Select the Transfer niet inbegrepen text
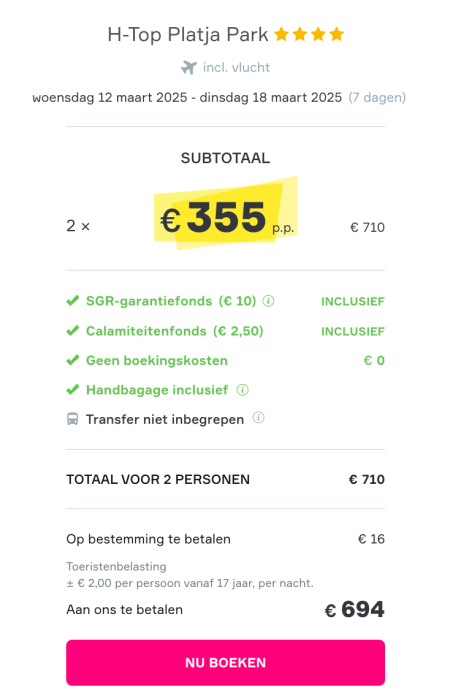450x698 pixels. [x=165, y=419]
